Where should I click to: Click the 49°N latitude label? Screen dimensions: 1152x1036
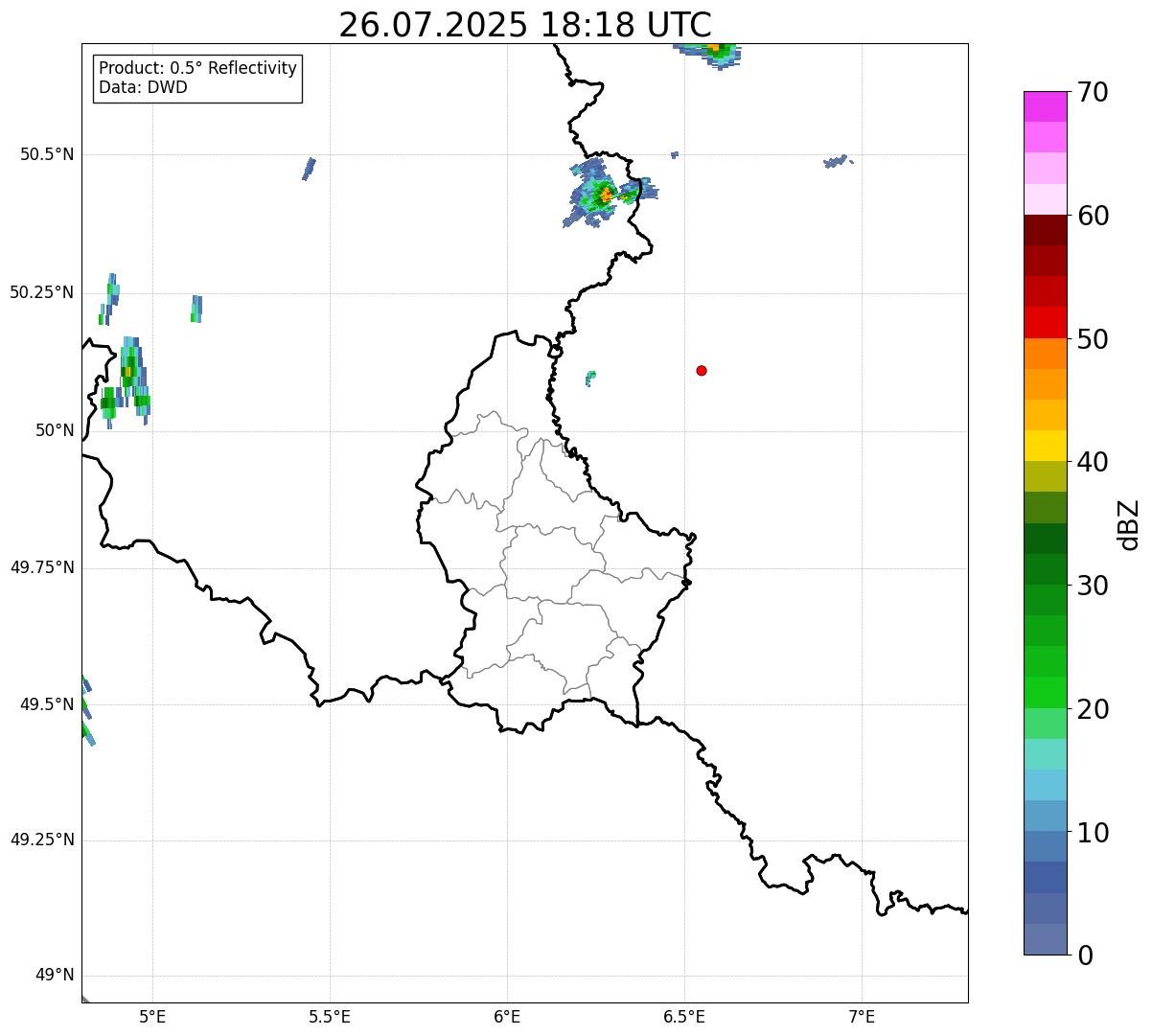pos(55,976)
